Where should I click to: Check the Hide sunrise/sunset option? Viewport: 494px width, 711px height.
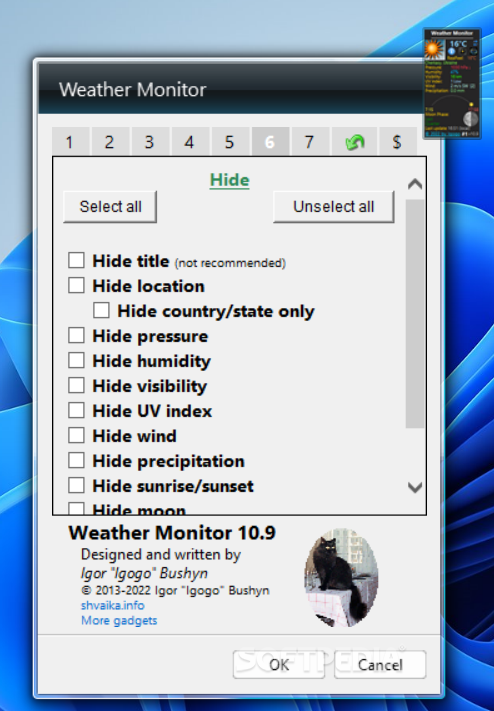76,485
